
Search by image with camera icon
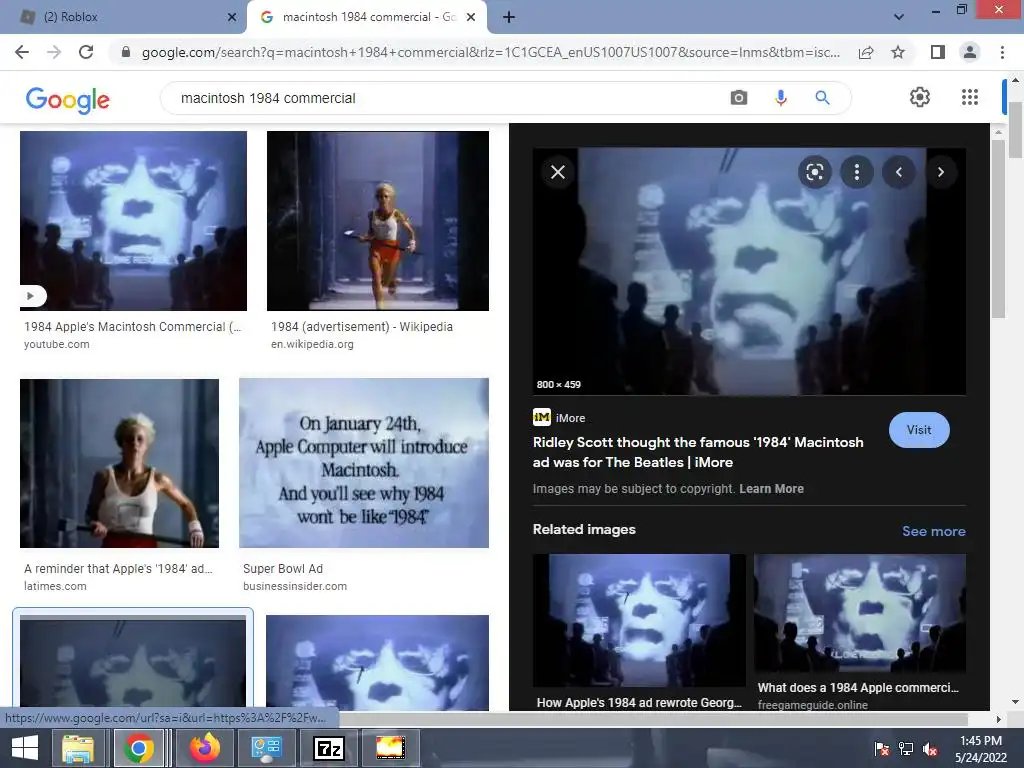tap(739, 98)
